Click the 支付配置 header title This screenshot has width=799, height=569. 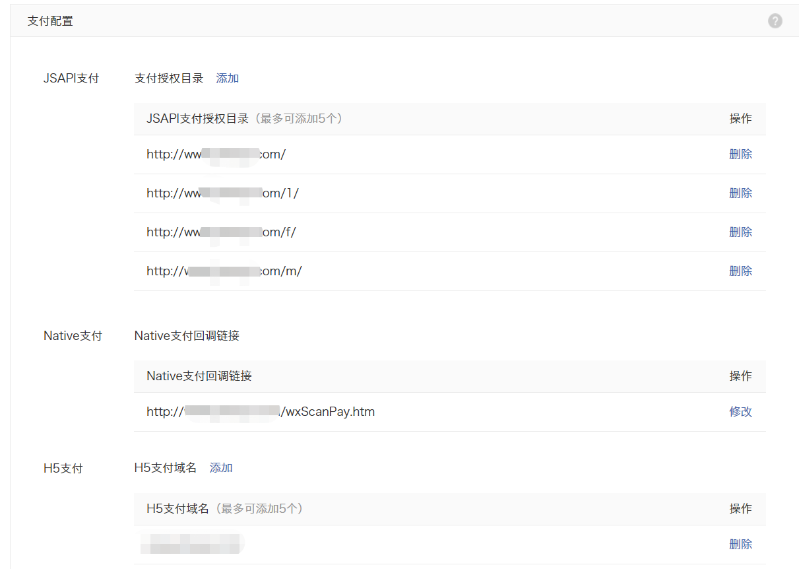coord(50,21)
